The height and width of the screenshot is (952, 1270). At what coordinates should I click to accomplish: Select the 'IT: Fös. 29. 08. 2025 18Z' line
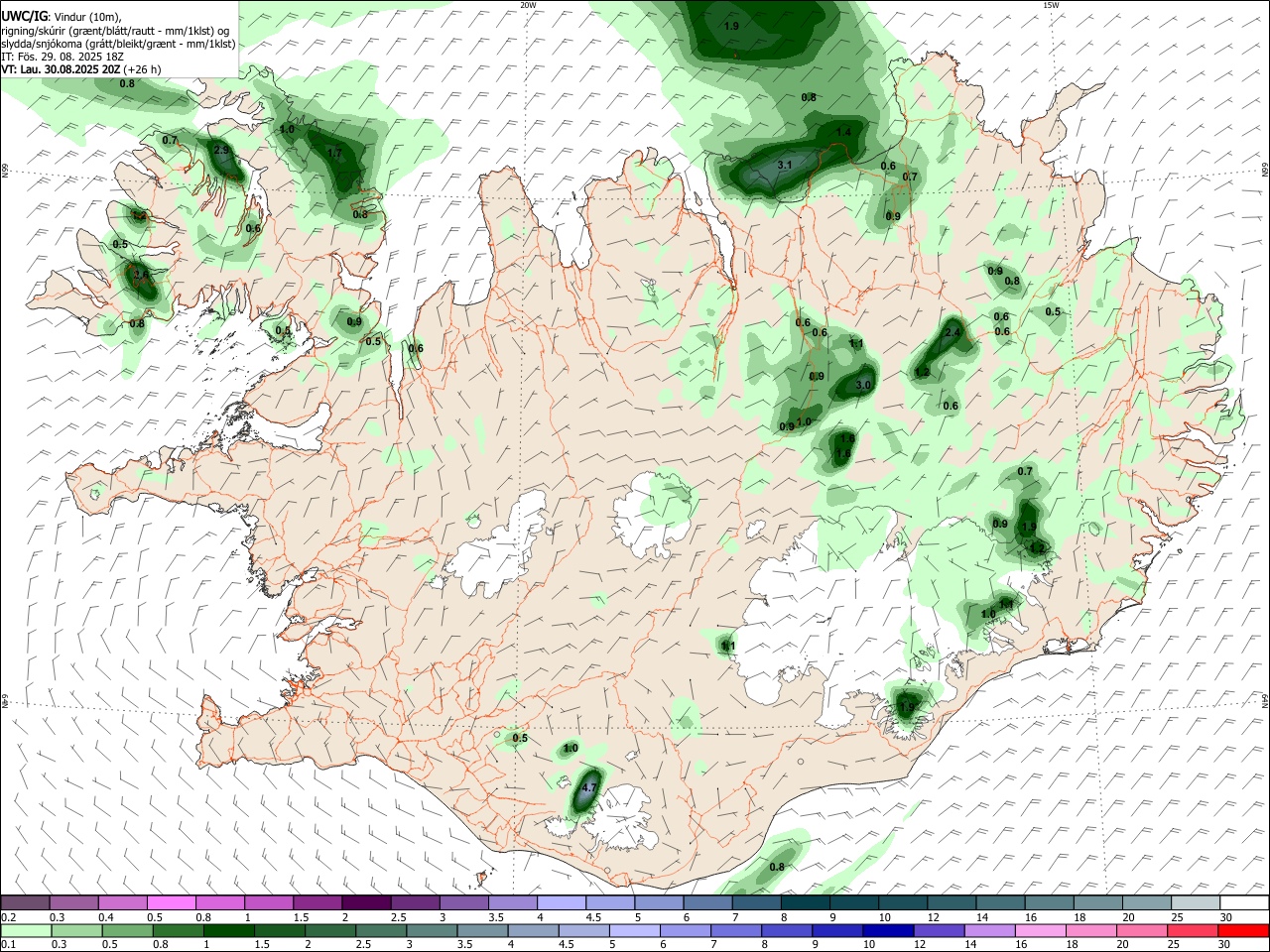tap(63, 57)
